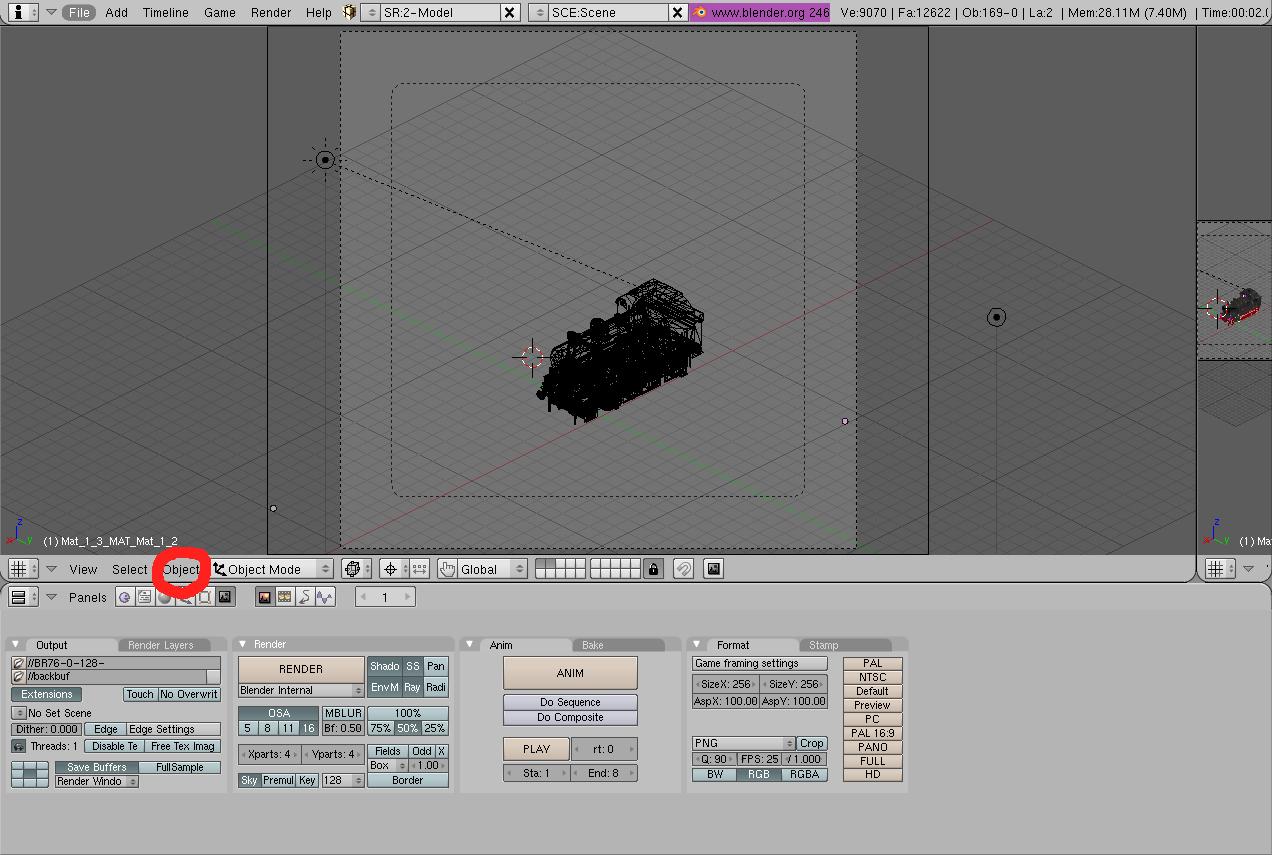The image size is (1272, 855).
Task: Switch to the Render Layers tab
Action: pyautogui.click(x=161, y=645)
